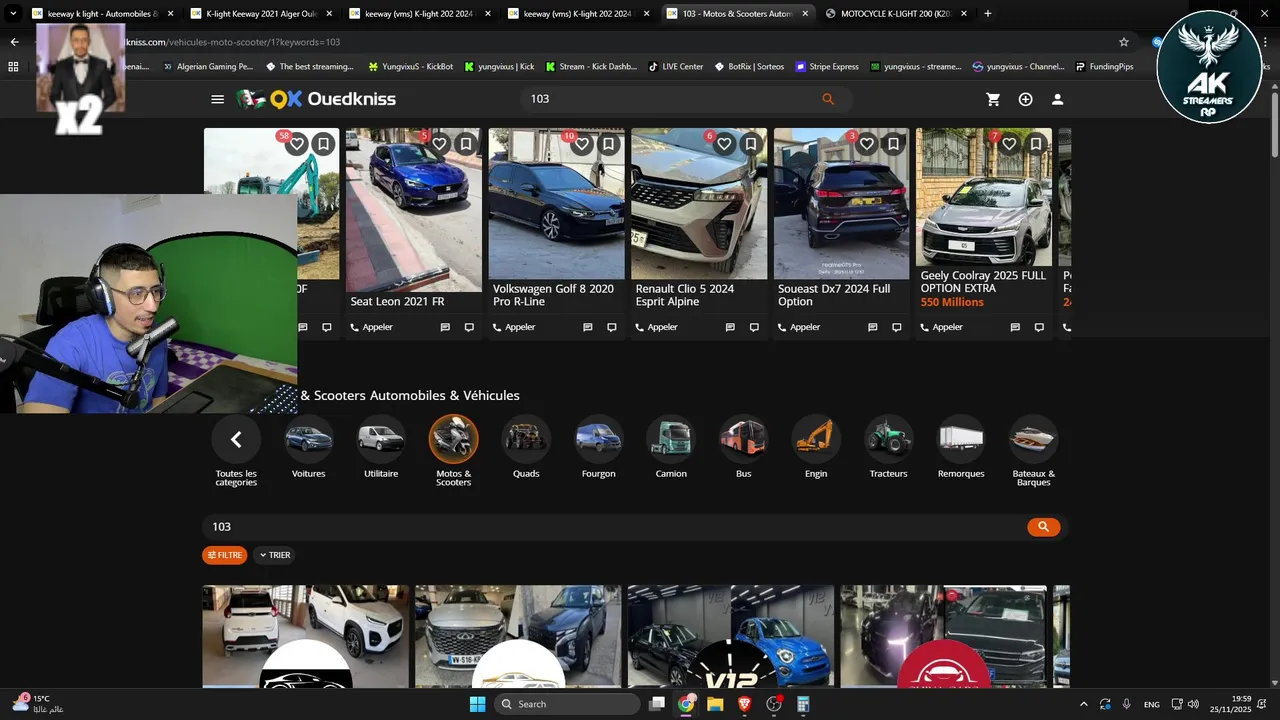Favorite the Volkswagen Golf 8 ad
Screen dimensions: 1280x720
tap(582, 144)
